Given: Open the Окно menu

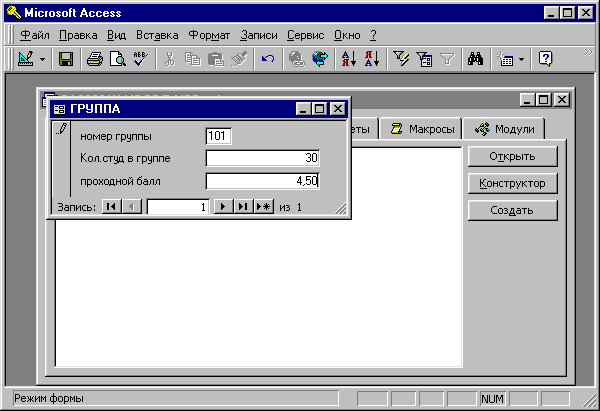Looking at the screenshot, I should click(347, 35).
